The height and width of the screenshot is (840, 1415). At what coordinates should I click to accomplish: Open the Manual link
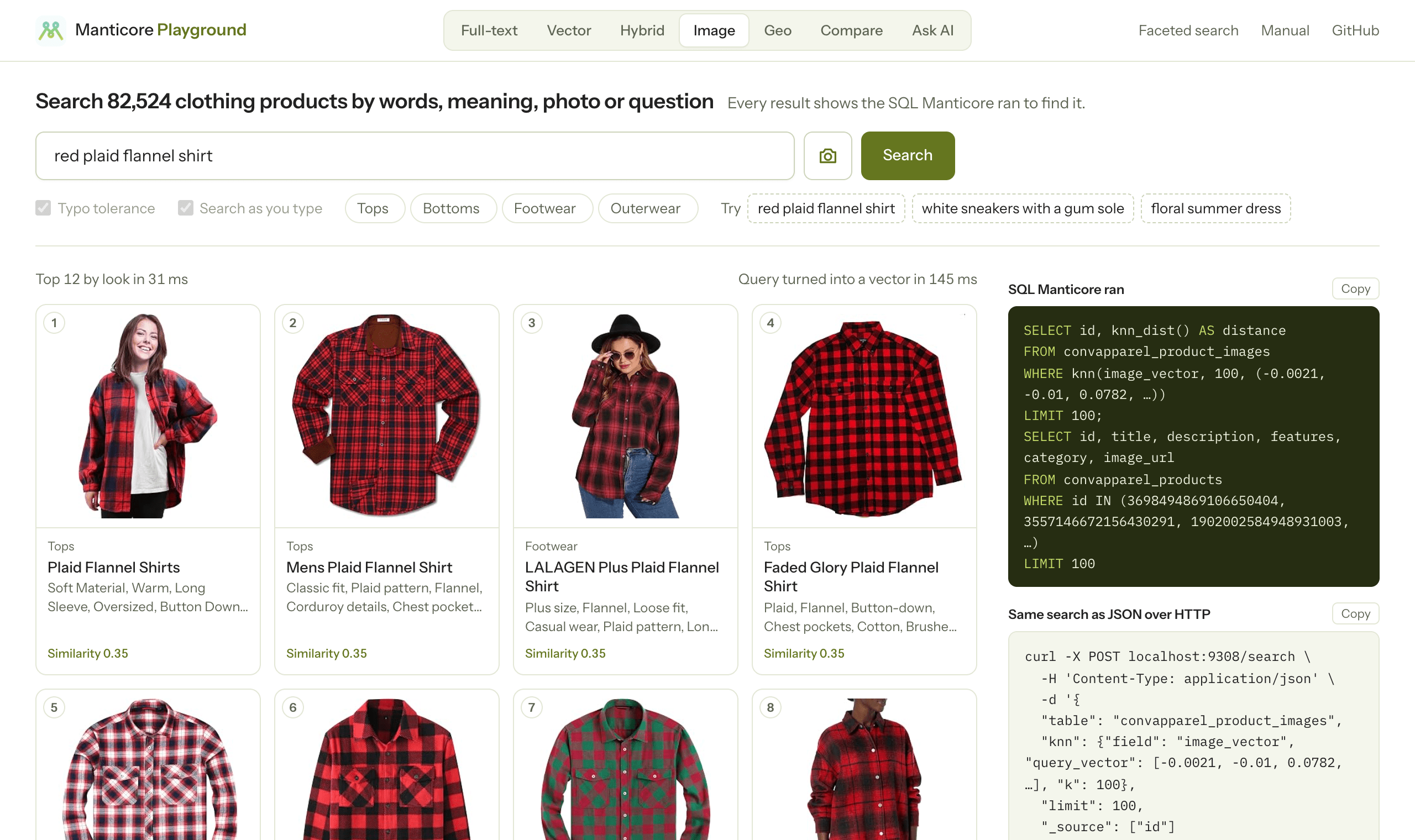click(x=1285, y=30)
